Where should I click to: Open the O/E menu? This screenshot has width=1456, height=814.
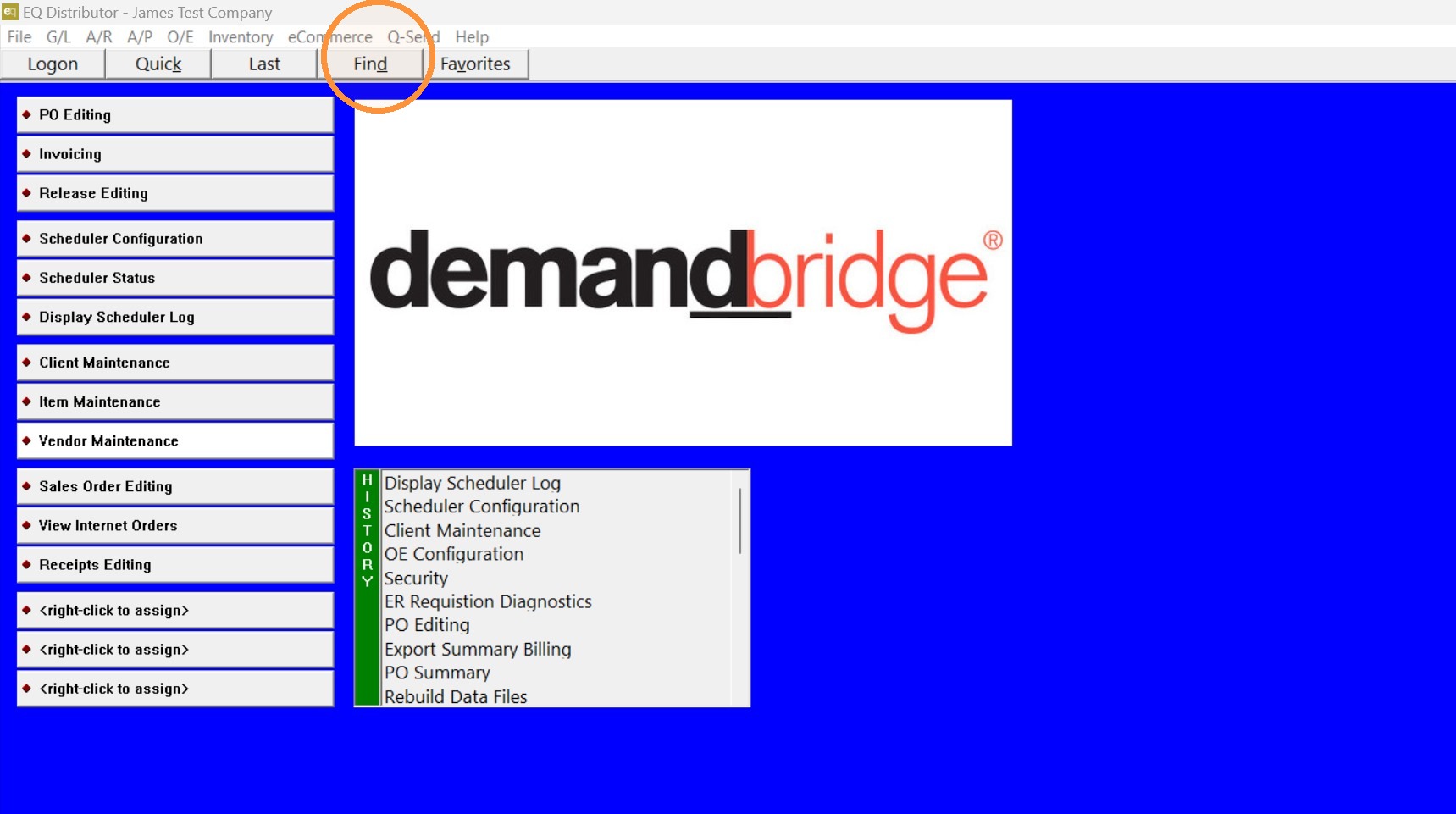[180, 37]
